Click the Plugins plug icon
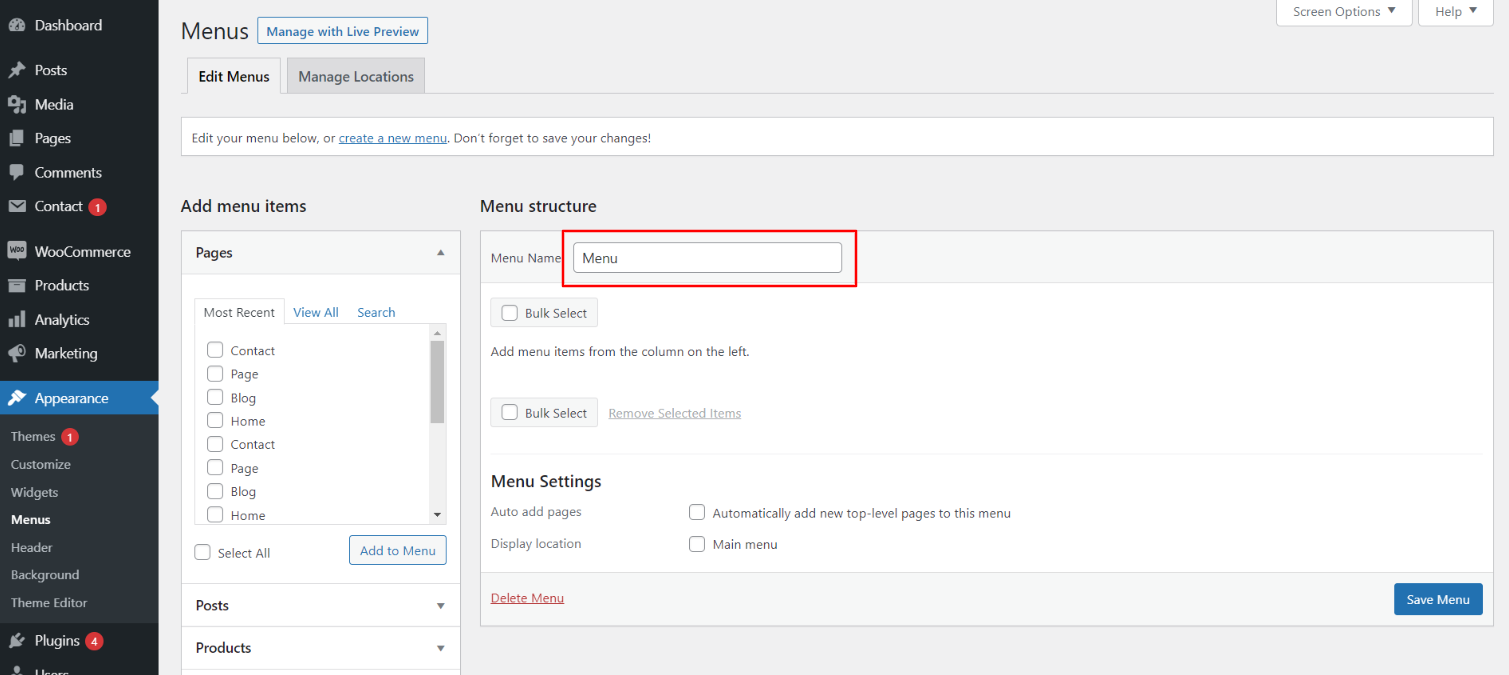Viewport: 1509px width, 675px height. click(16, 641)
